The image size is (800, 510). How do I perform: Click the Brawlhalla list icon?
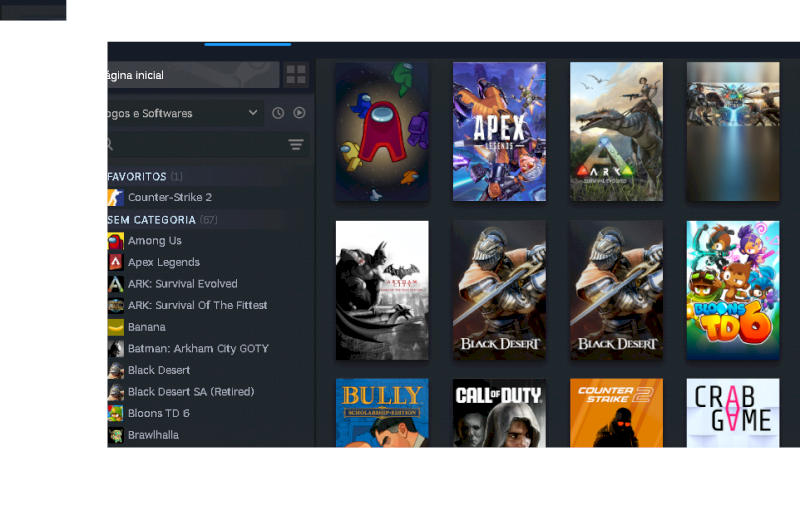(116, 435)
